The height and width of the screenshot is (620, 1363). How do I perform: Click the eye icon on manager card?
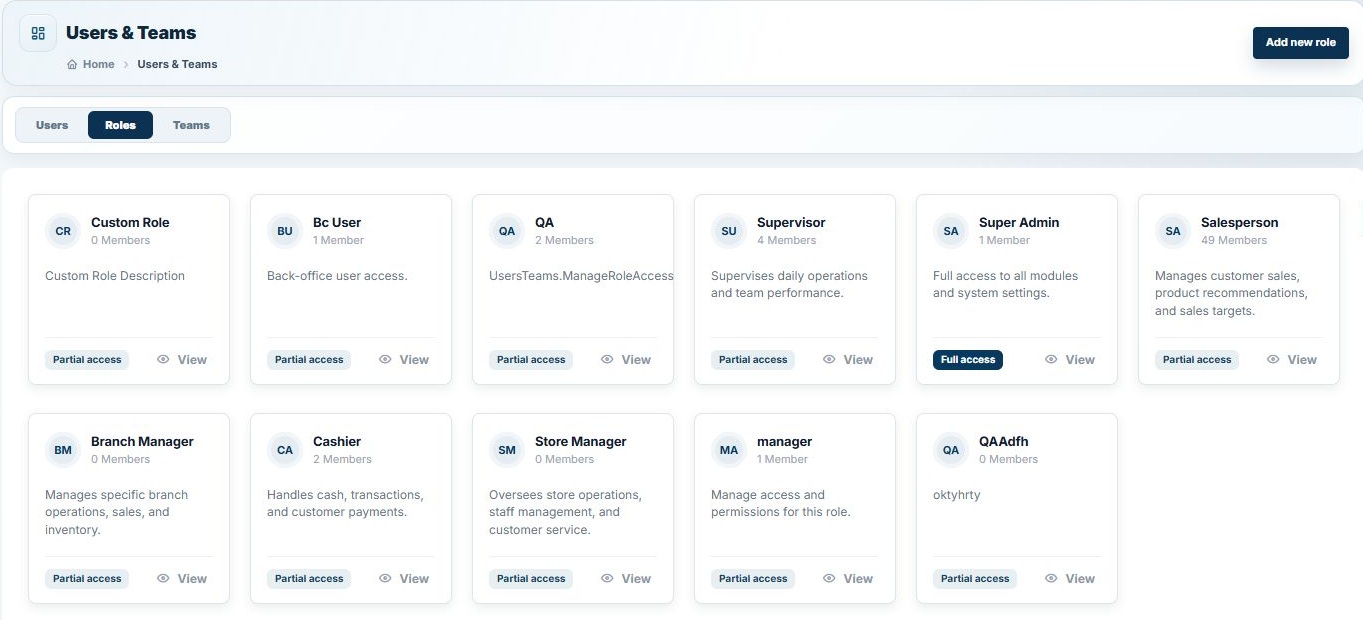829,578
